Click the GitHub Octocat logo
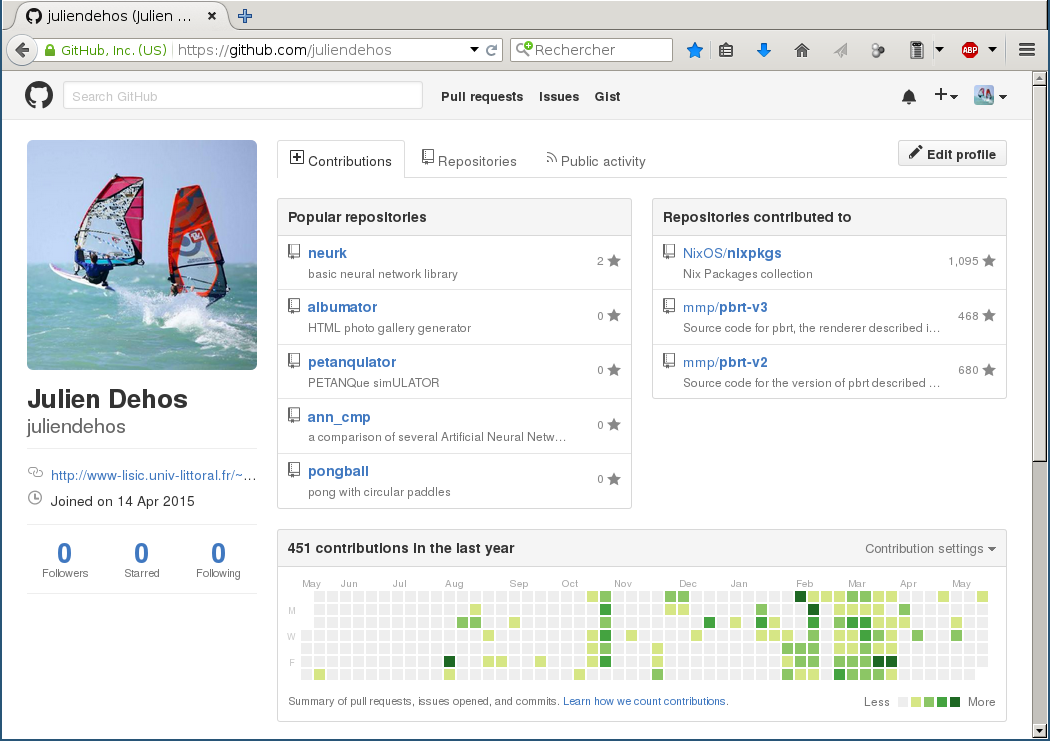The width and height of the screenshot is (1050, 741). 39,96
